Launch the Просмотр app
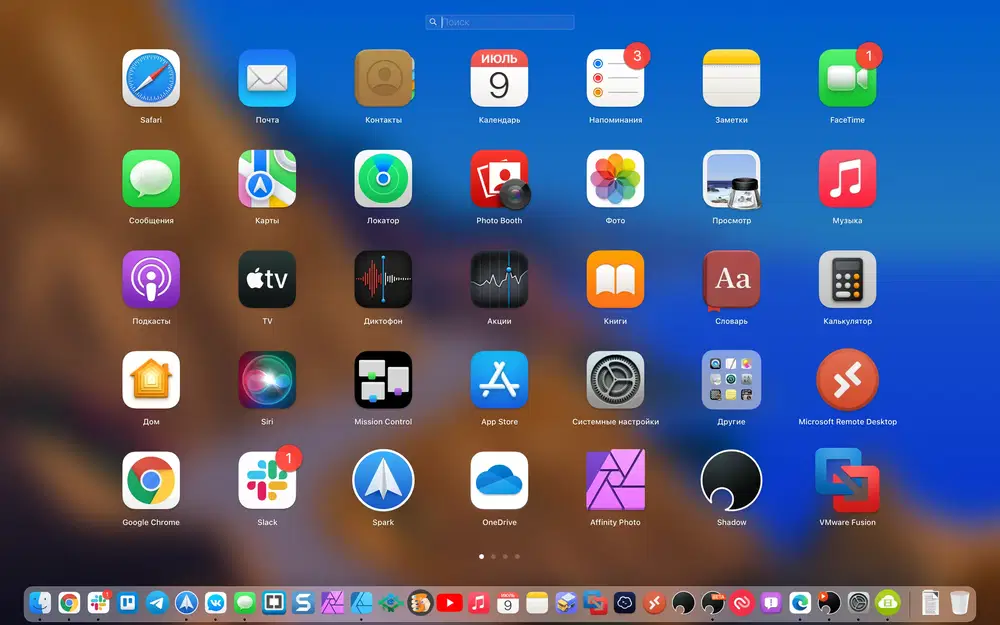The width and height of the screenshot is (1000, 625). pos(732,179)
